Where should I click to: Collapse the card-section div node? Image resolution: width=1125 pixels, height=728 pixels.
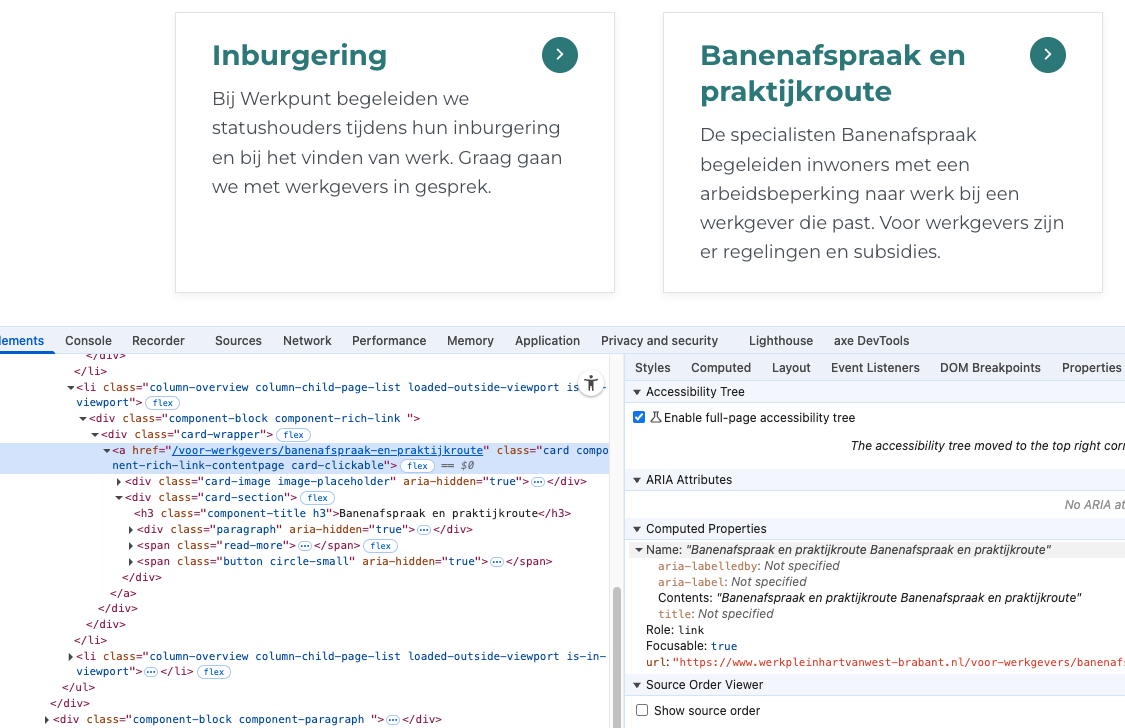[x=119, y=498]
